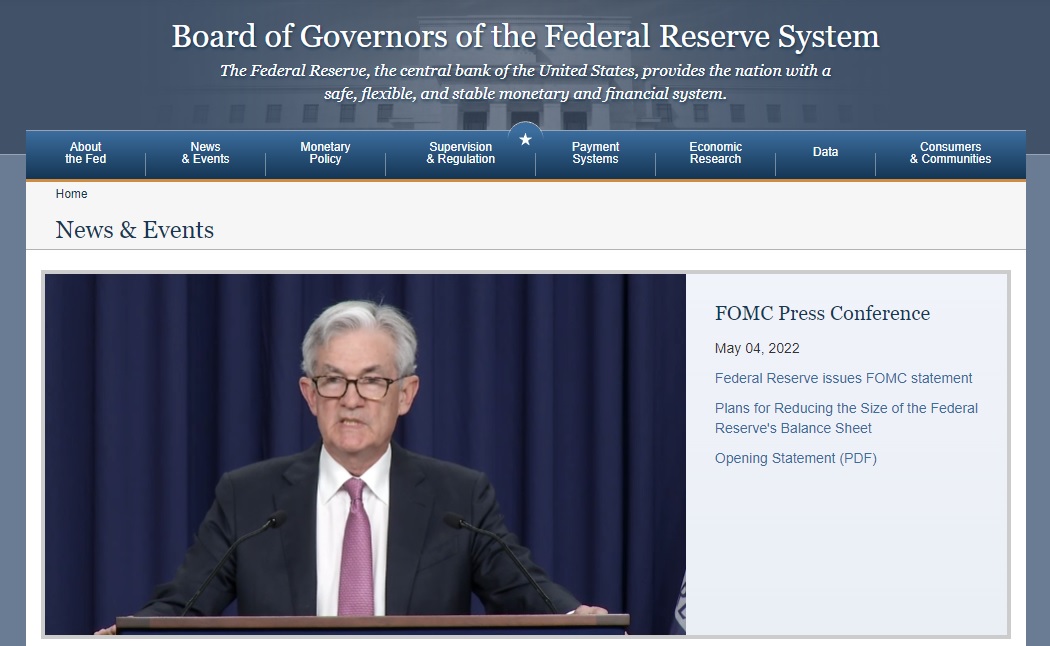Click the May 04, 2022 date text
1050x646 pixels.
(757, 348)
